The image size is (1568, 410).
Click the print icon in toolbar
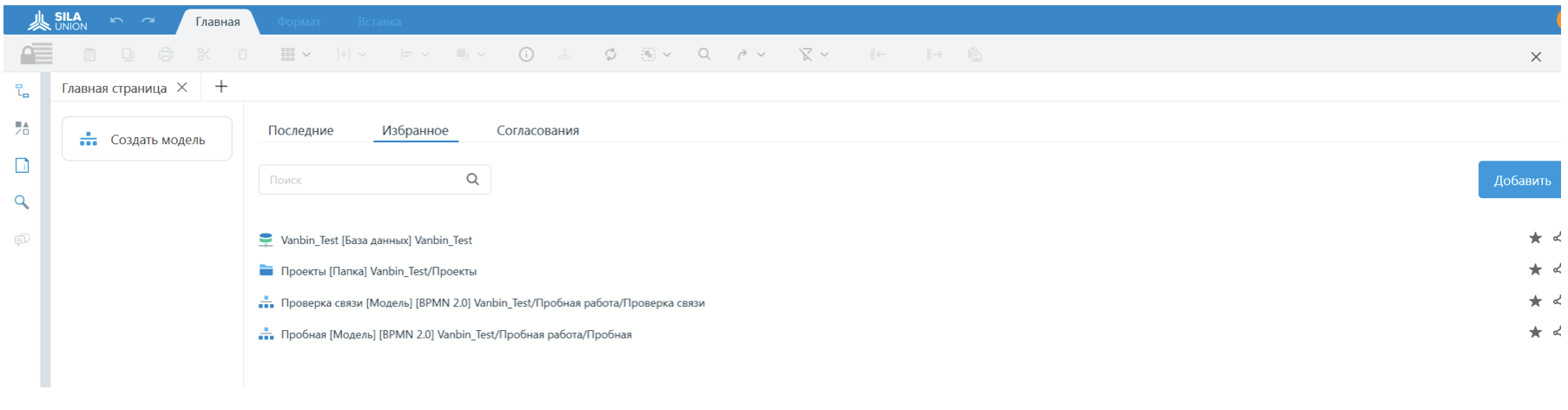point(166,55)
